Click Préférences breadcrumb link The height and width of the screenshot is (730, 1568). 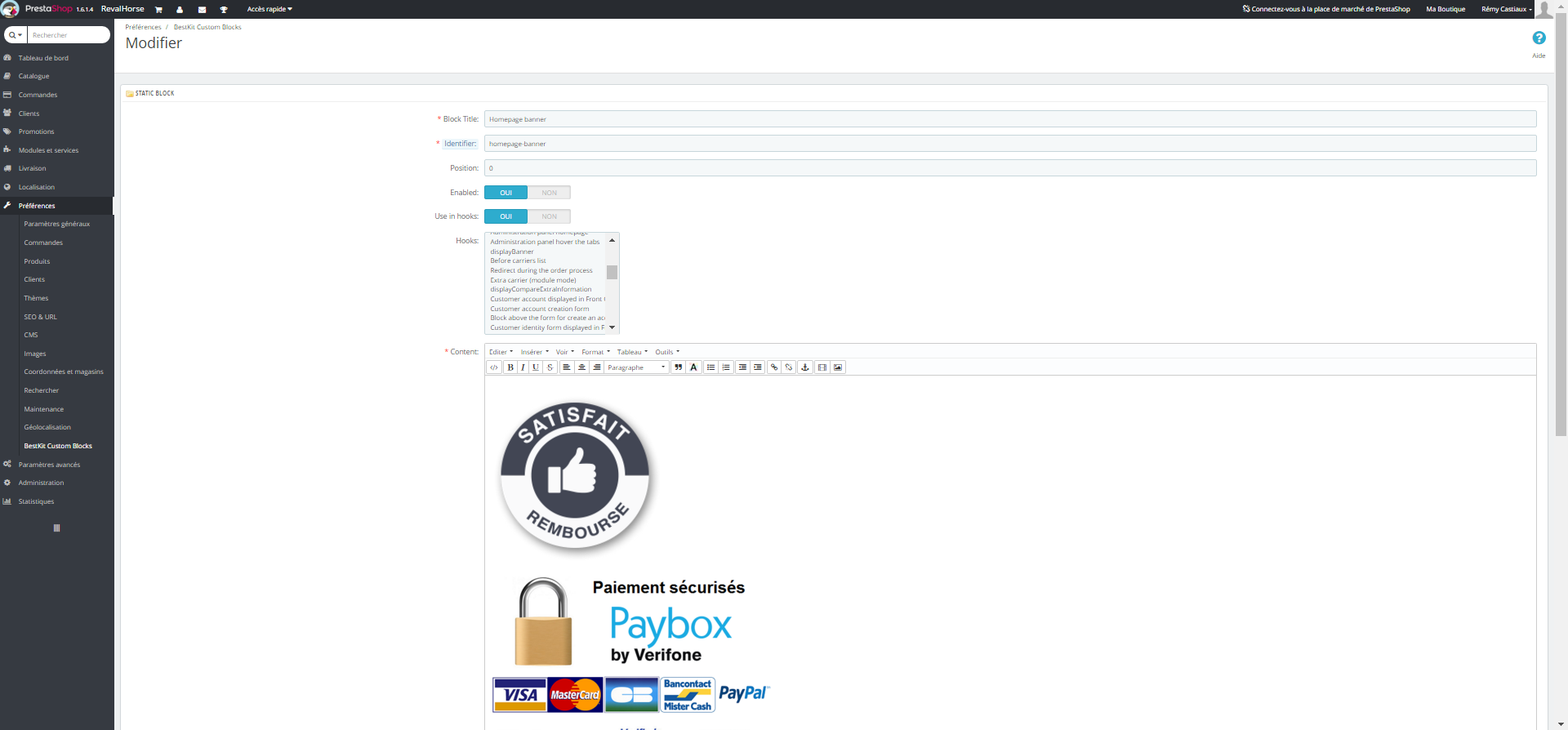pos(143,27)
